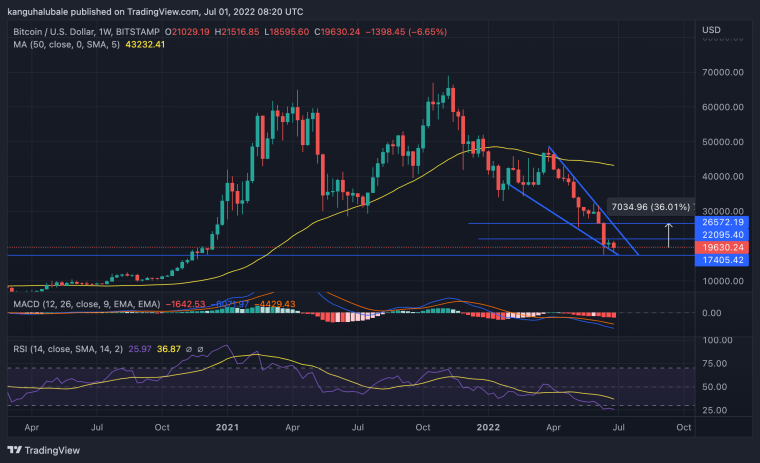The height and width of the screenshot is (463, 760).
Task: Click first ø symbol beside RSI values
Action: pos(189,349)
